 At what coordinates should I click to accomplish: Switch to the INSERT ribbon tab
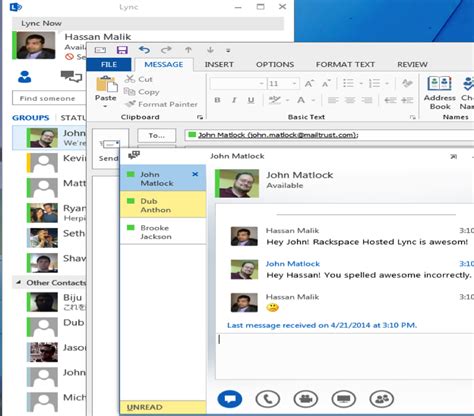point(219,64)
